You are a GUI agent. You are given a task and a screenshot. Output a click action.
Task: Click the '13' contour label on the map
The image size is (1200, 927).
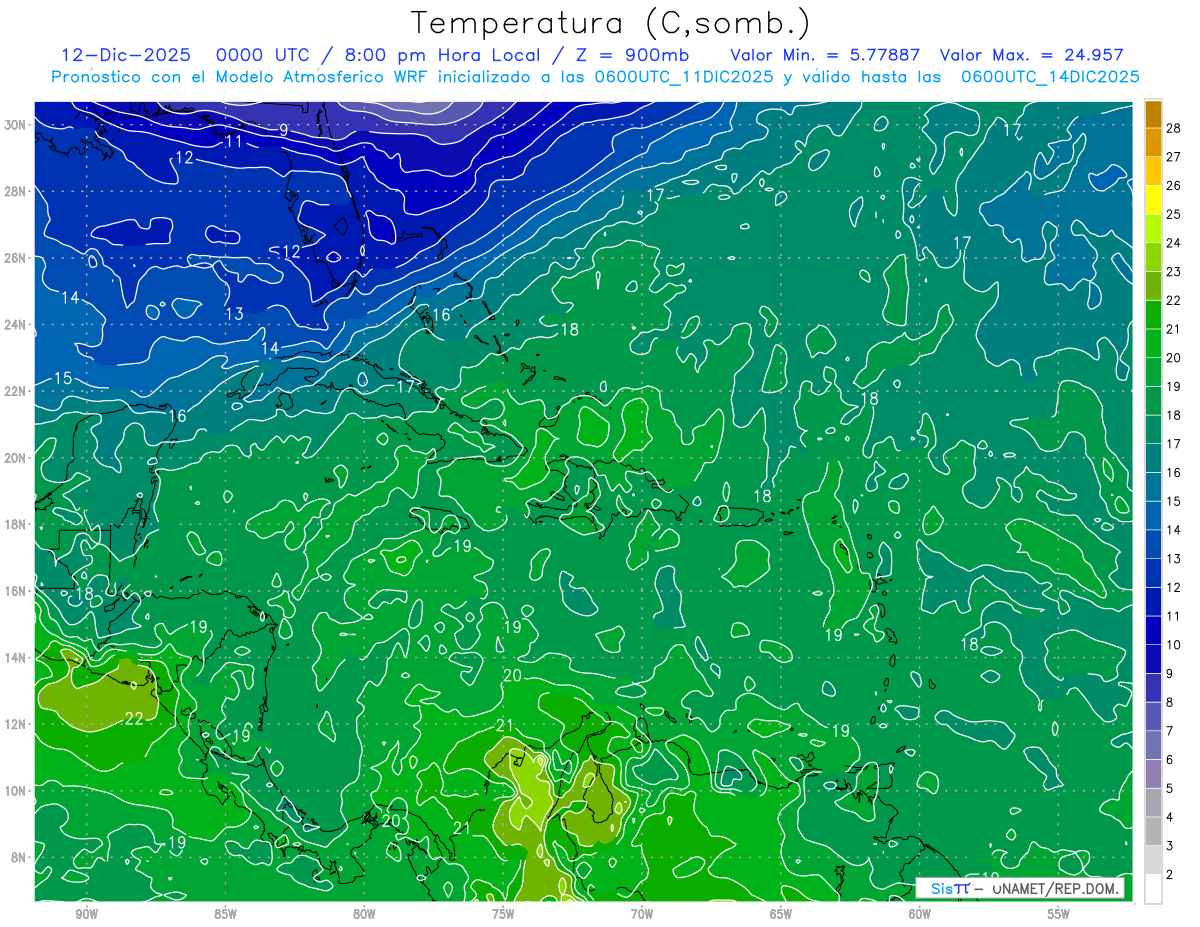click(234, 313)
